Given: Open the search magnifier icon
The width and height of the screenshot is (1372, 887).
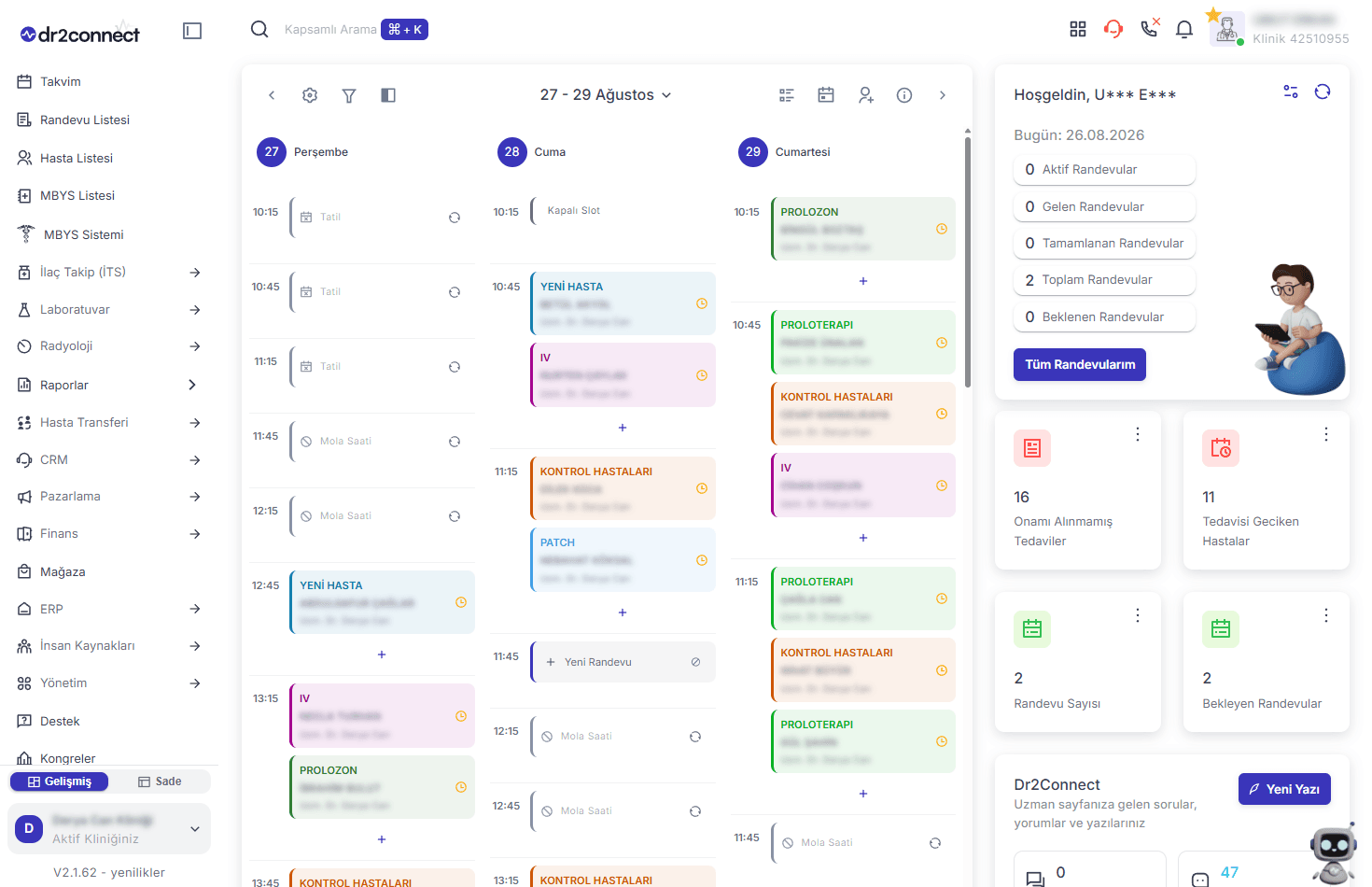Looking at the screenshot, I should tap(259, 29).
